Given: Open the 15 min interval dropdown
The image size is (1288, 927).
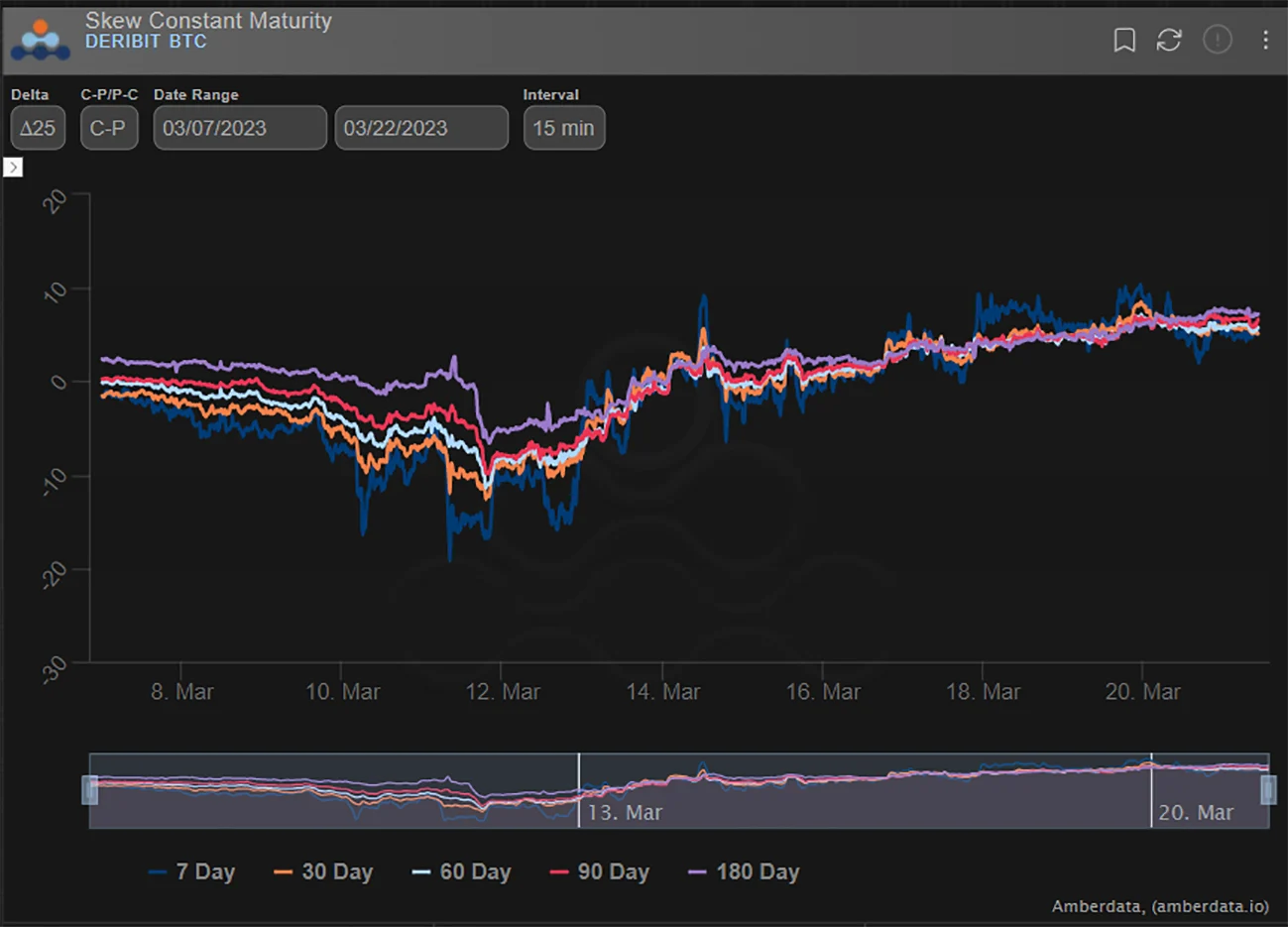Looking at the screenshot, I should (564, 128).
